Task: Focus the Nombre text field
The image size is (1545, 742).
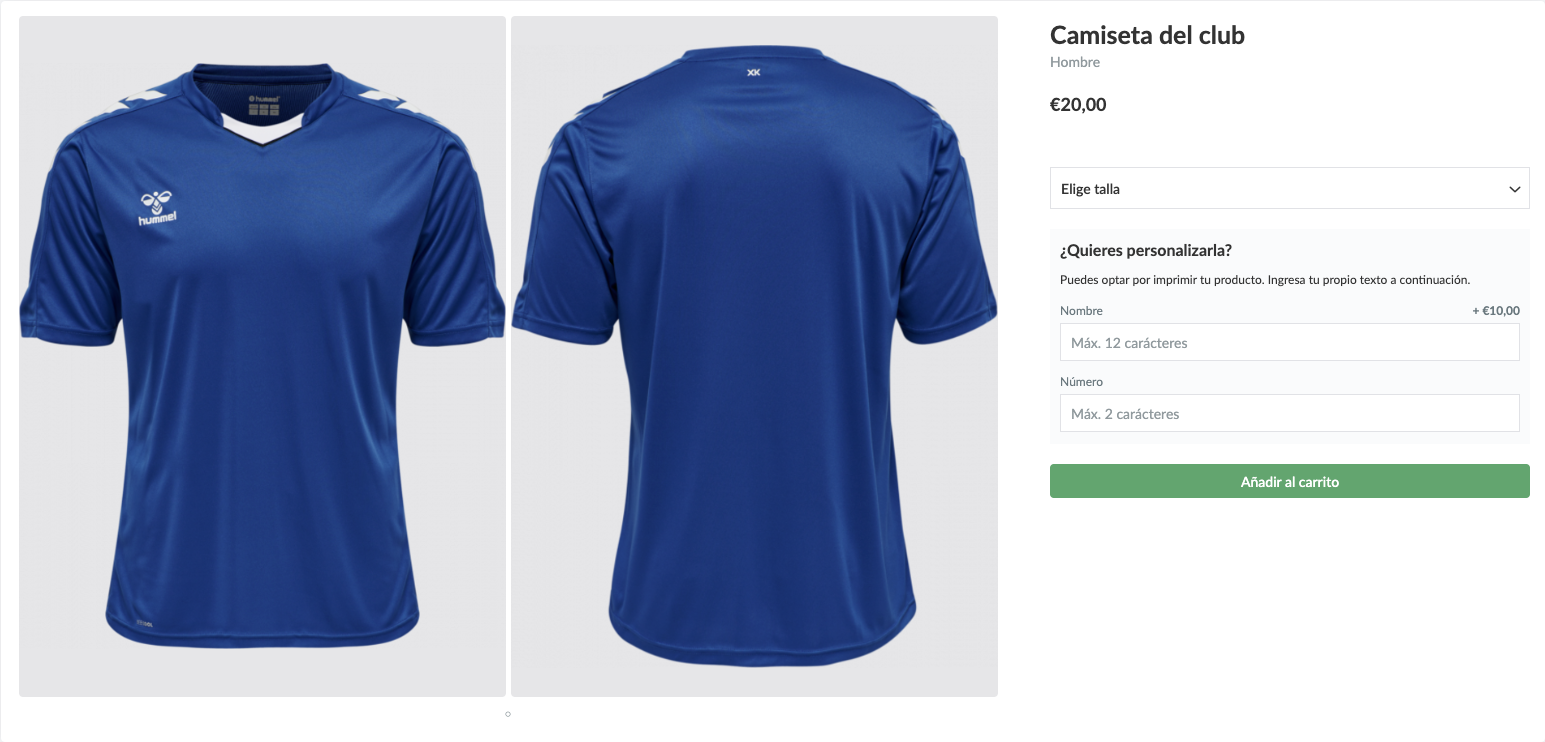Action: [x=1289, y=342]
